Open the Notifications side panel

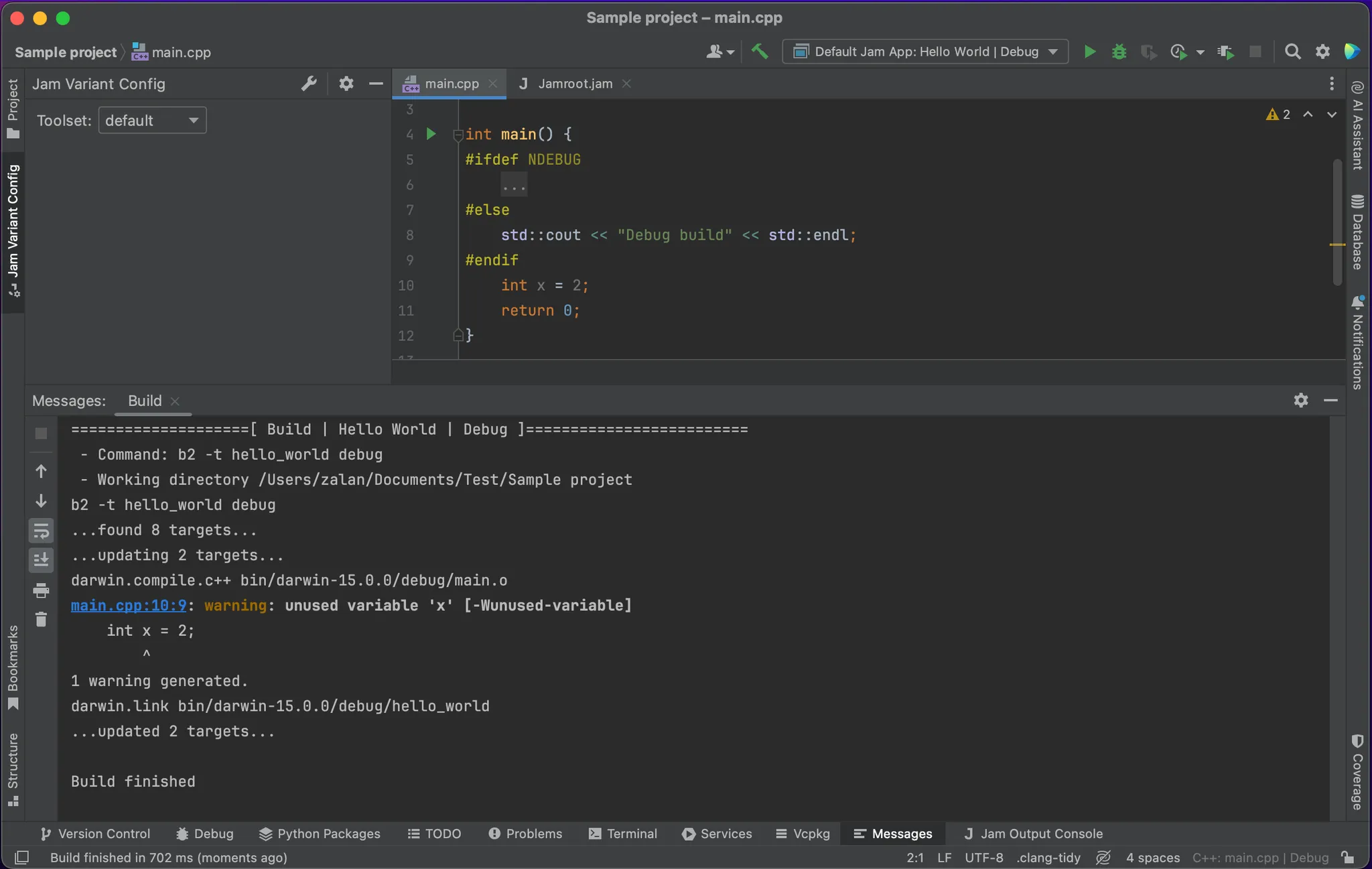click(x=1358, y=342)
